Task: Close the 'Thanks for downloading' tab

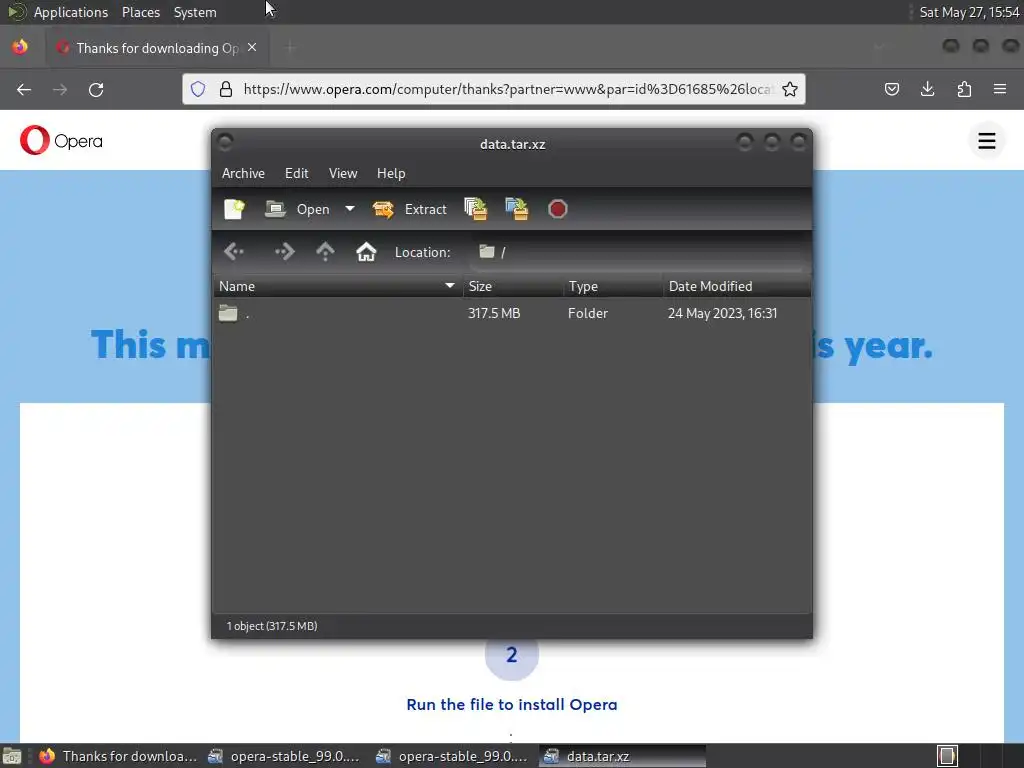Action: [252, 47]
